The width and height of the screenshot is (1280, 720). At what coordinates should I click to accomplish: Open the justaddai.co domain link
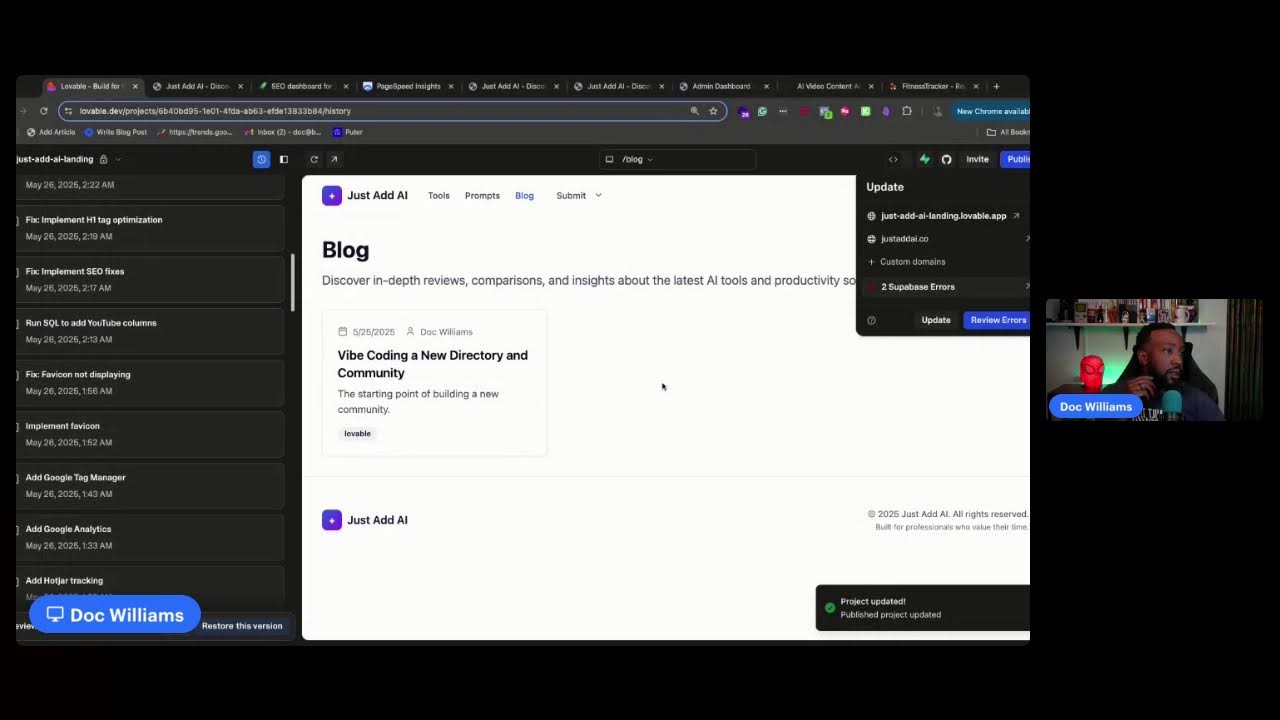tap(905, 239)
